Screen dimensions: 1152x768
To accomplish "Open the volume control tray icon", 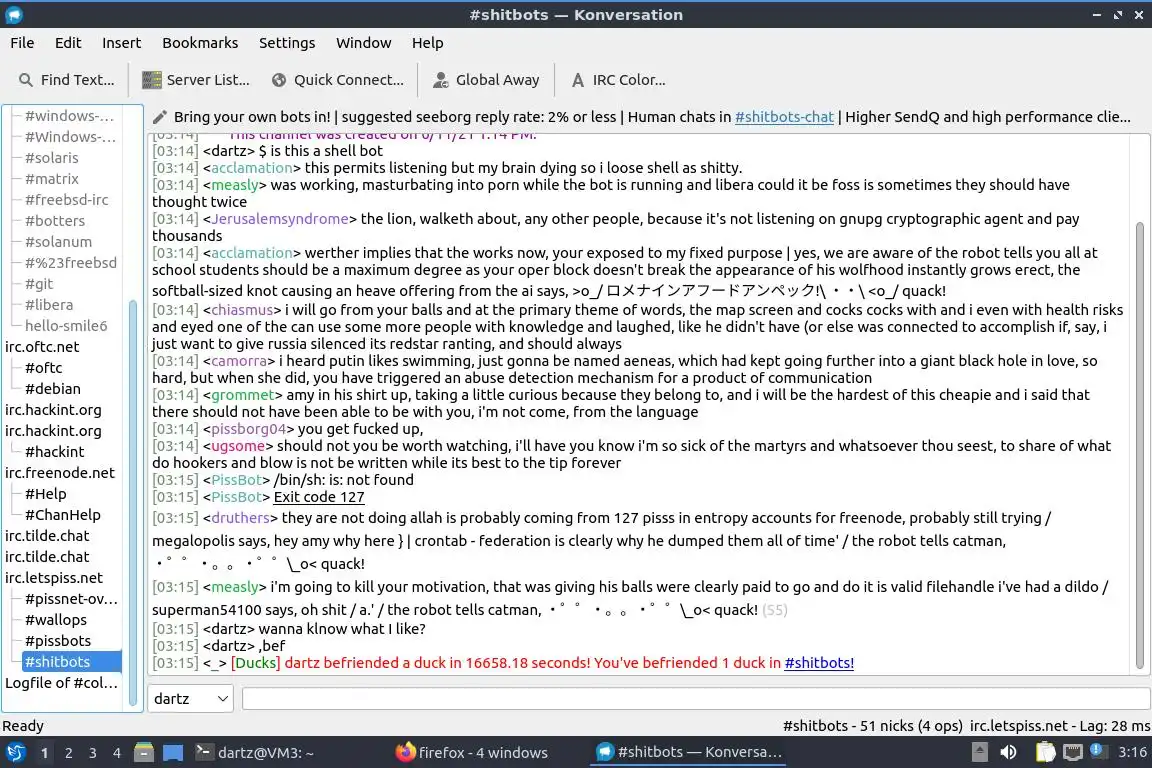I will click(x=1009, y=752).
